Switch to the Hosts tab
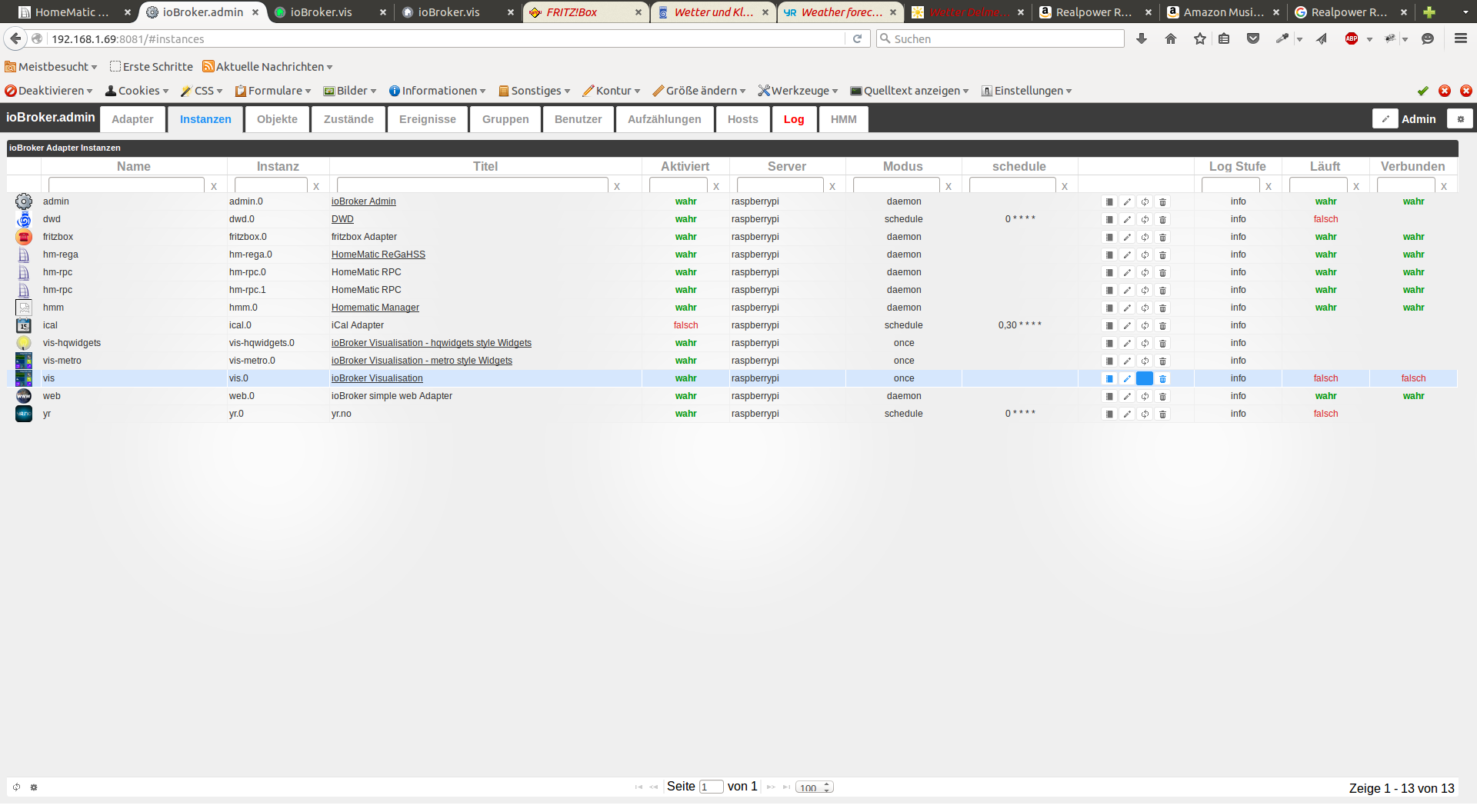This screenshot has height=812, width=1477. point(743,119)
